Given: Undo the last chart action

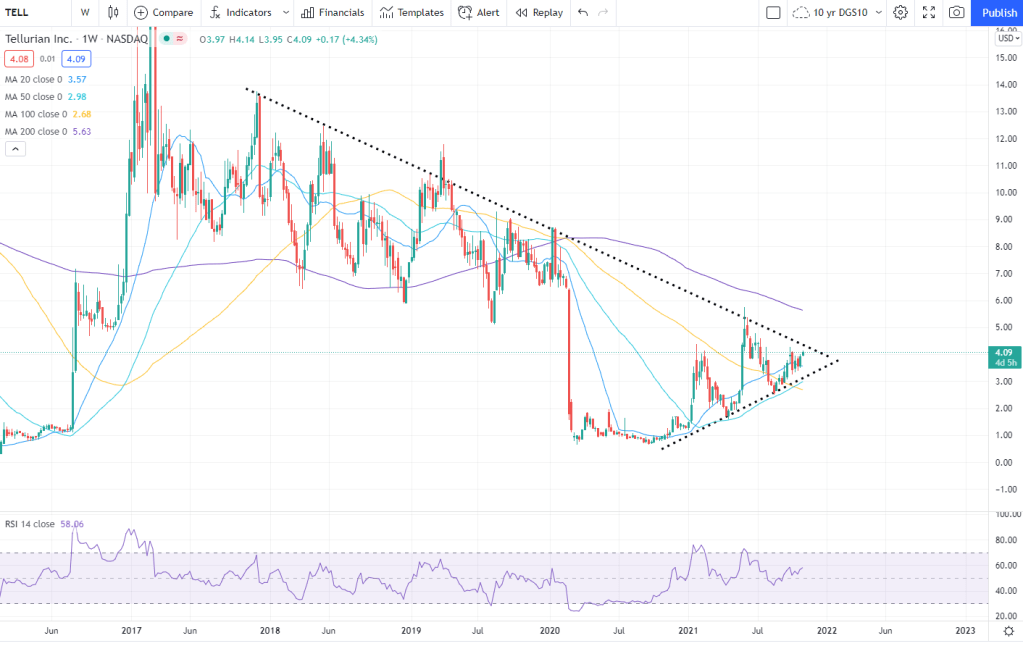Looking at the screenshot, I should (583, 13).
